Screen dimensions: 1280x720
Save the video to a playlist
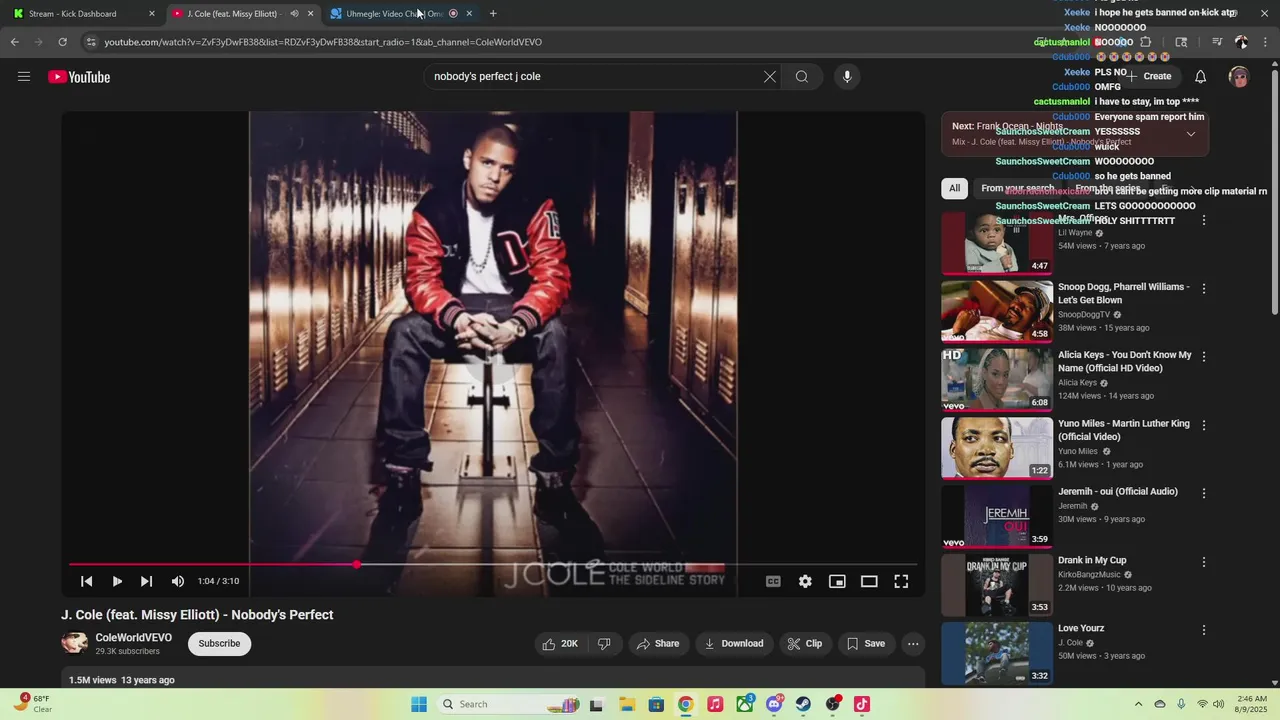point(866,644)
